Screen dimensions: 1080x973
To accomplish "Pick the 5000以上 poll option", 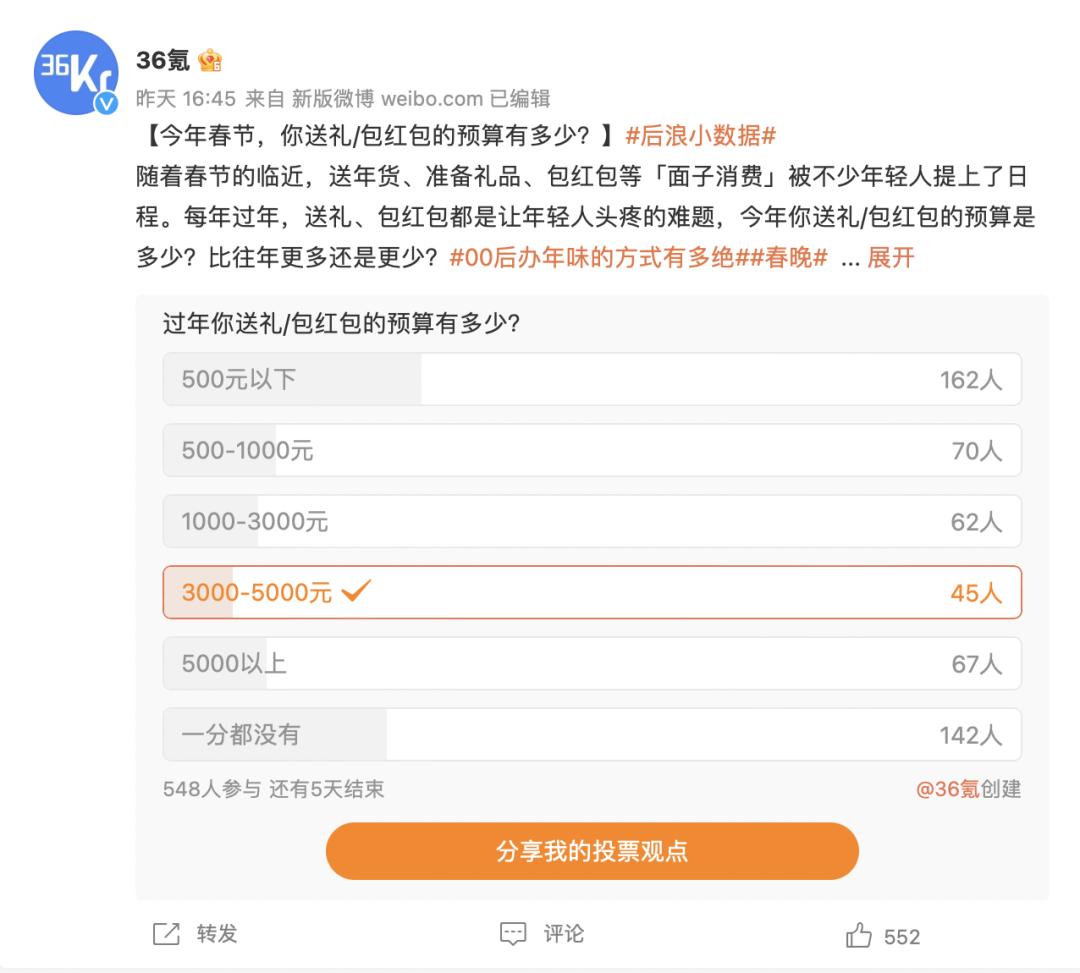I will click(x=592, y=663).
